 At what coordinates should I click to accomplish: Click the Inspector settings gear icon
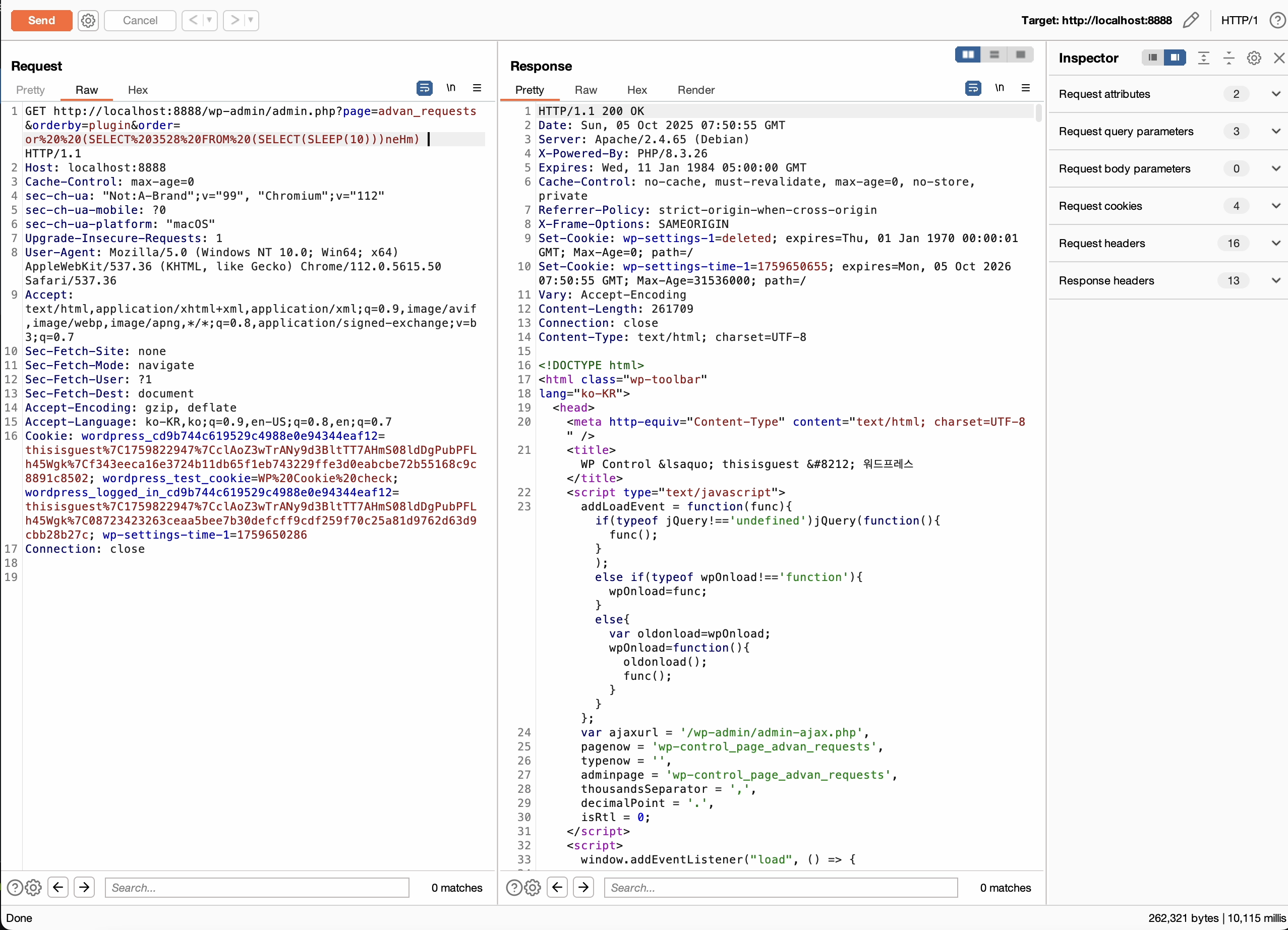click(x=1253, y=58)
